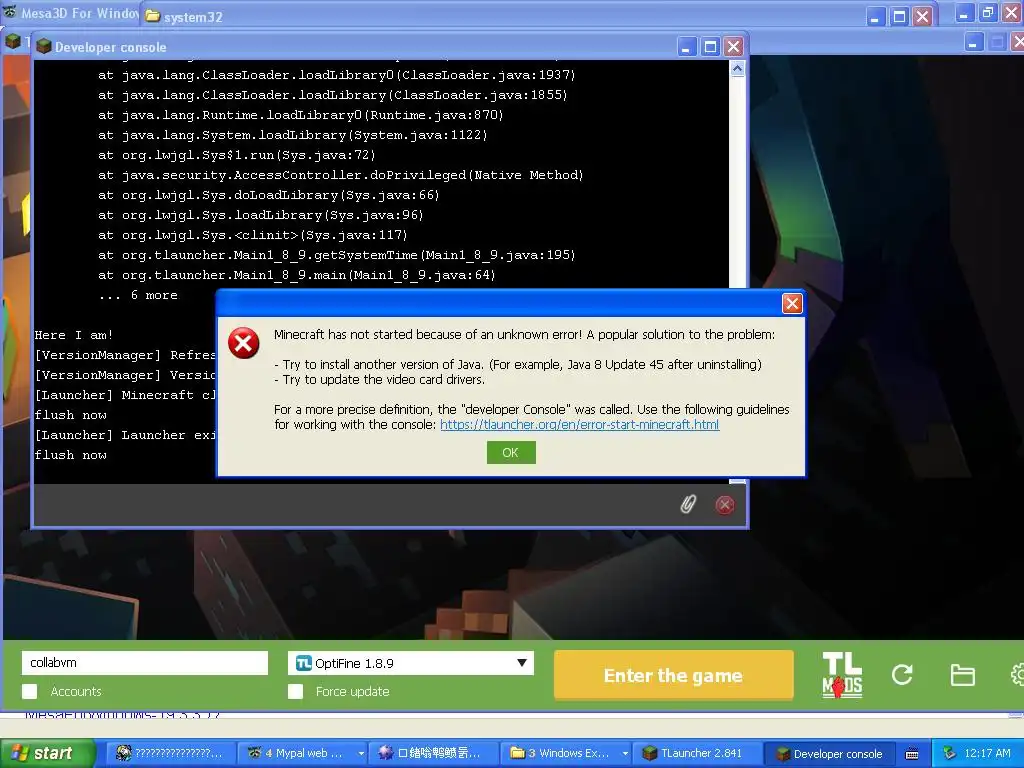
Task: Open the OptiFine 1.8.9 version dropdown
Action: point(411,663)
